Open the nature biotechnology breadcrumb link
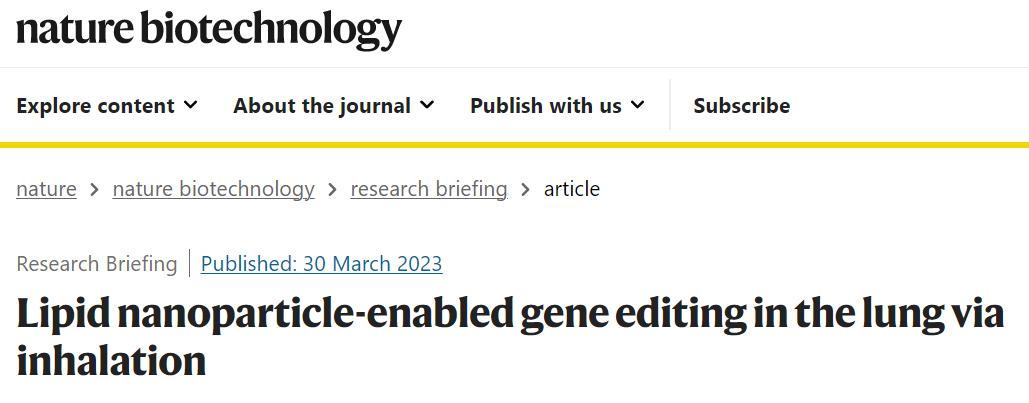 (x=213, y=188)
